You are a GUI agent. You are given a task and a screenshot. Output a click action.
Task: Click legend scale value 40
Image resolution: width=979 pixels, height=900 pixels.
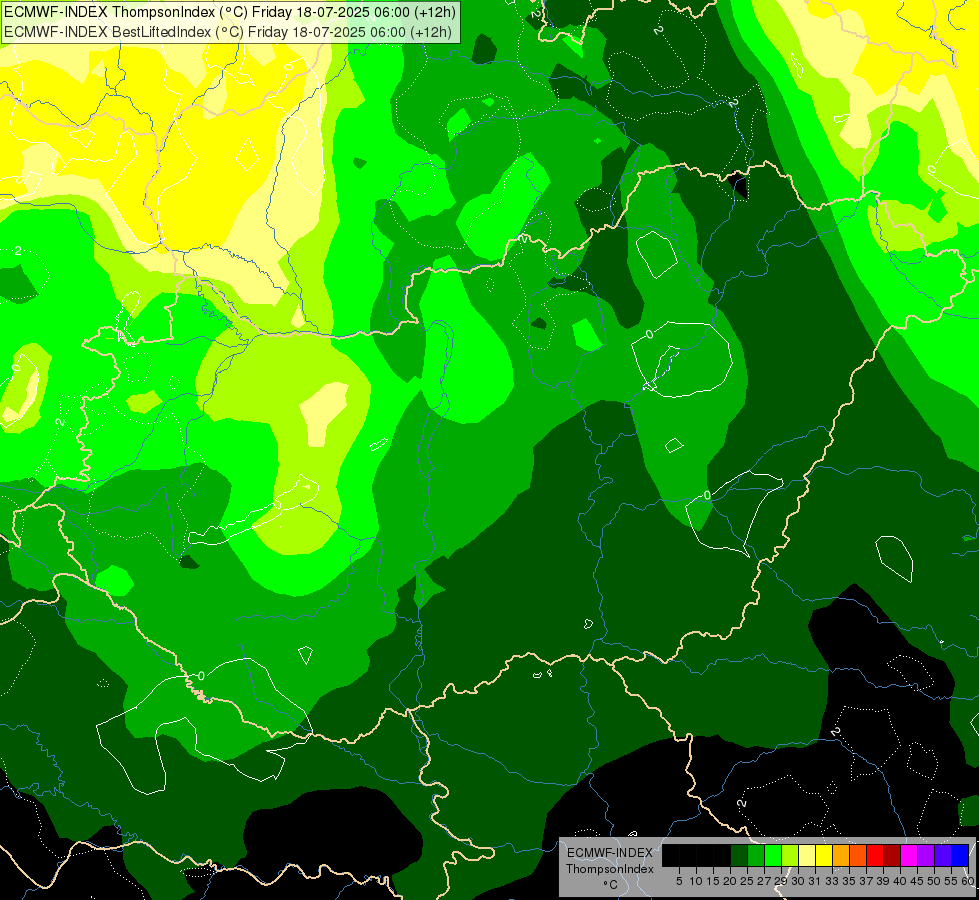[900, 881]
